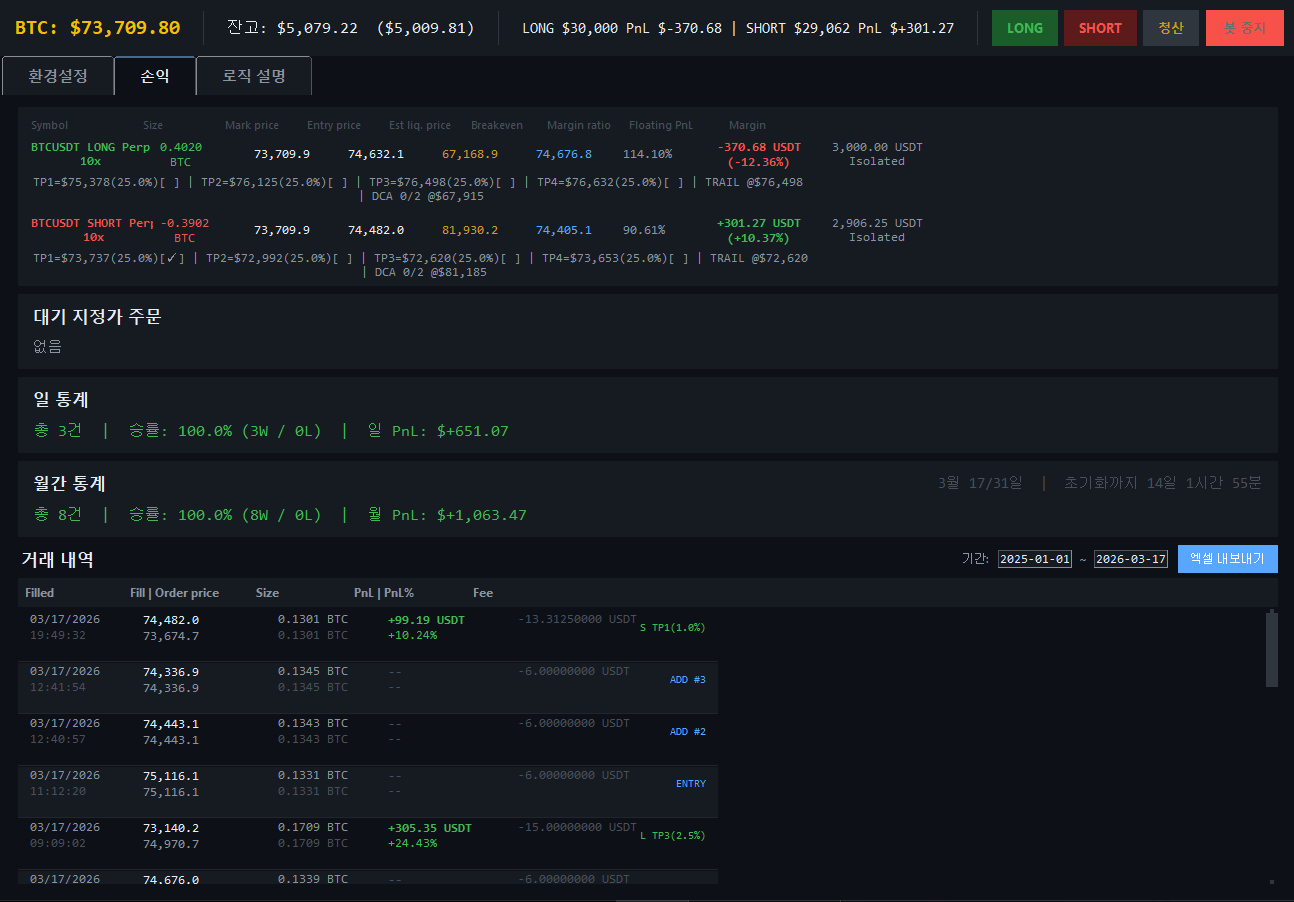Select the BTCUSDT LONG Perp symbol
The image size is (1294, 902).
[x=92, y=147]
